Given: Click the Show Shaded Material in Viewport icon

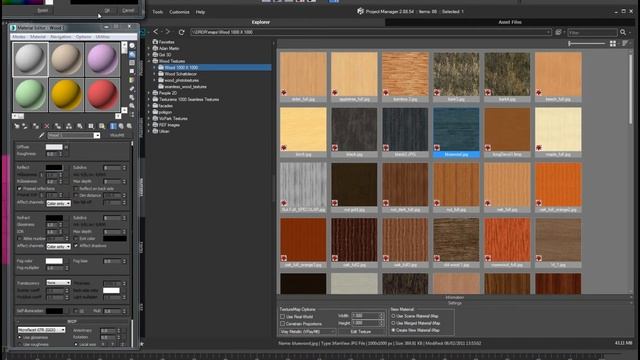Looking at the screenshot, I should pyautogui.click(x=102, y=126).
